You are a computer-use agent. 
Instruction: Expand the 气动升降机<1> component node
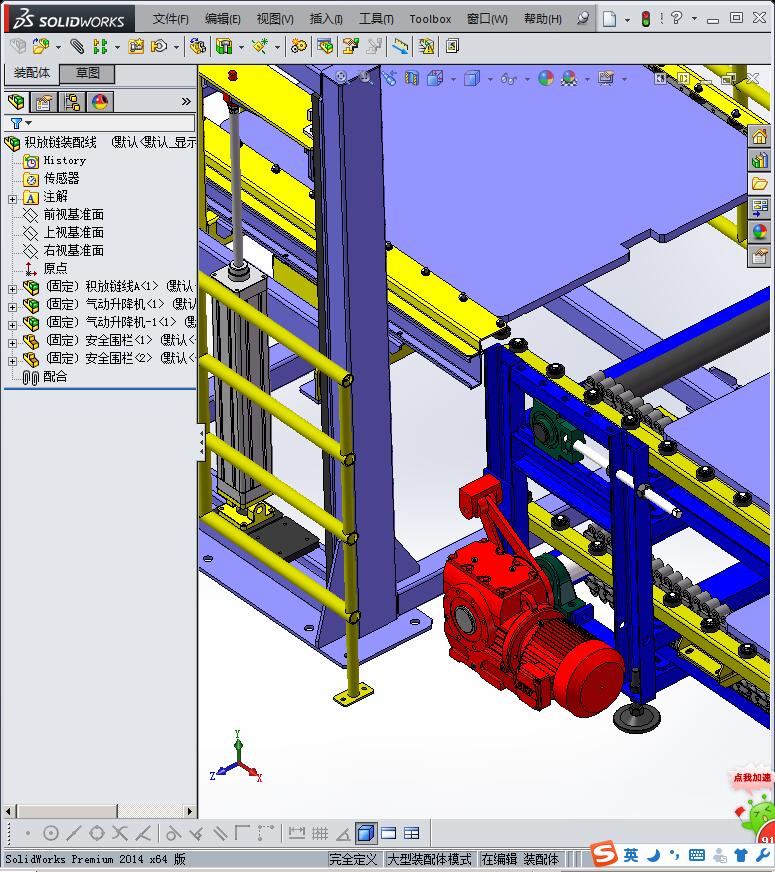tap(12, 307)
